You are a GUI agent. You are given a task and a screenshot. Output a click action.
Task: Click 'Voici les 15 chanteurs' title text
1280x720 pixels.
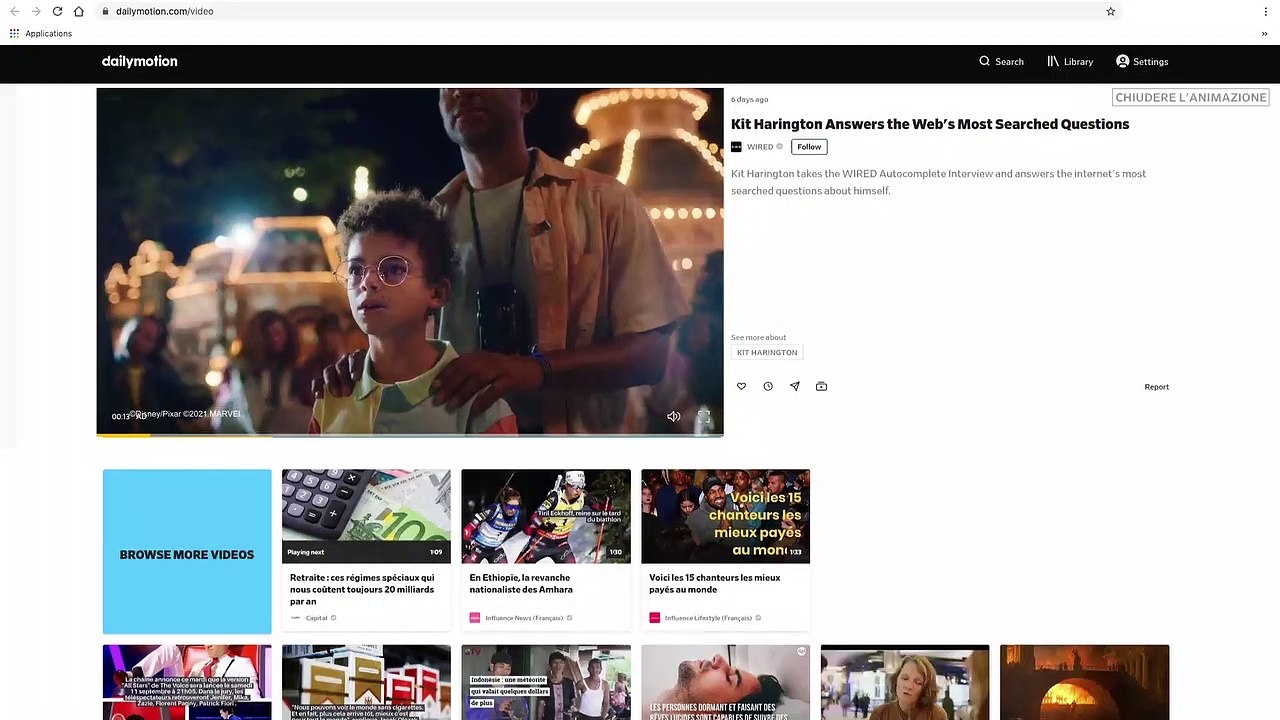pos(715,583)
